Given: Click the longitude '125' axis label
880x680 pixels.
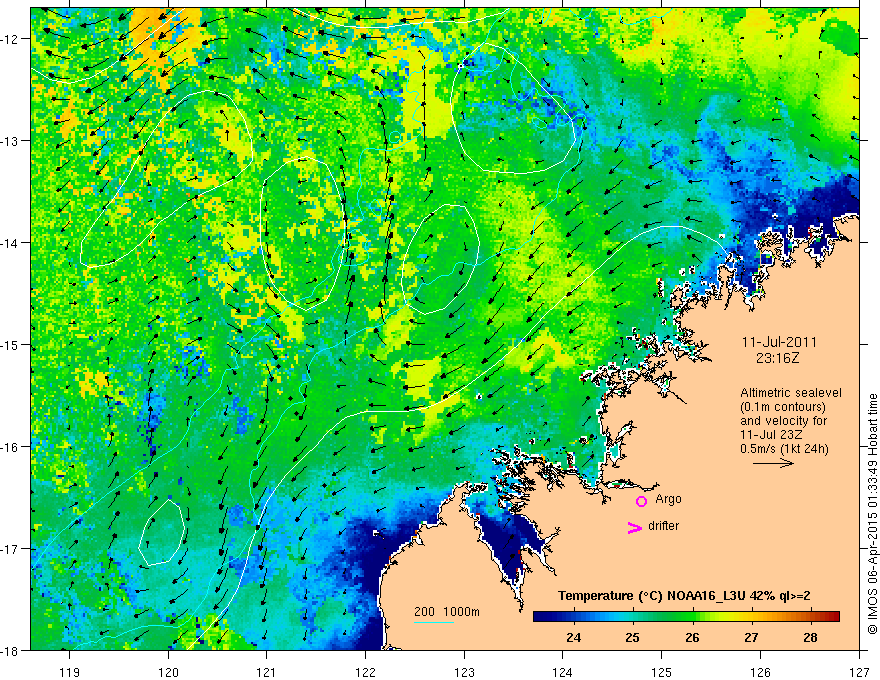Looking at the screenshot, I should coord(662,672).
